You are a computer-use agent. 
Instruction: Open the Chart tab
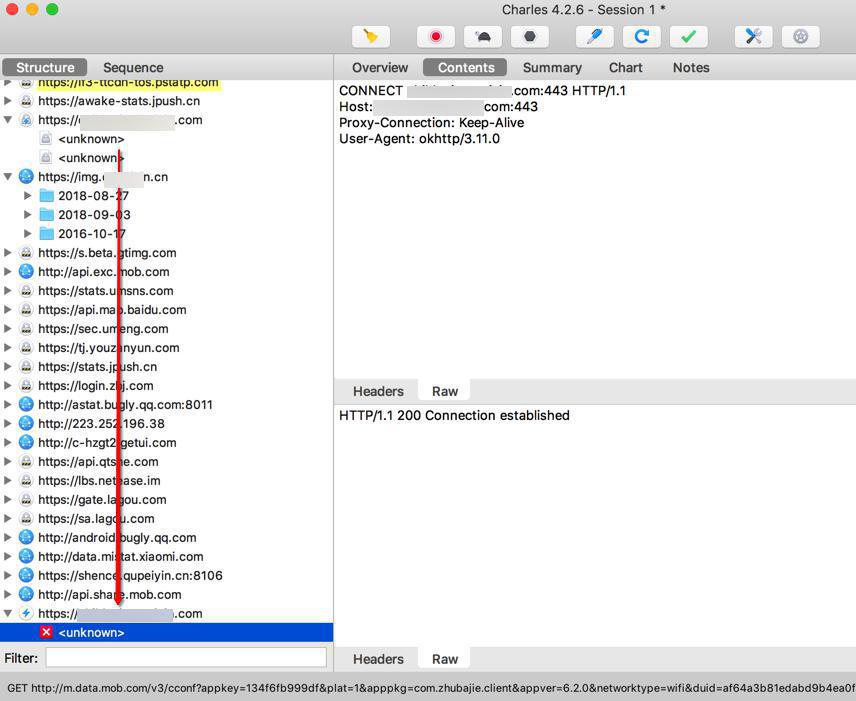click(x=626, y=67)
